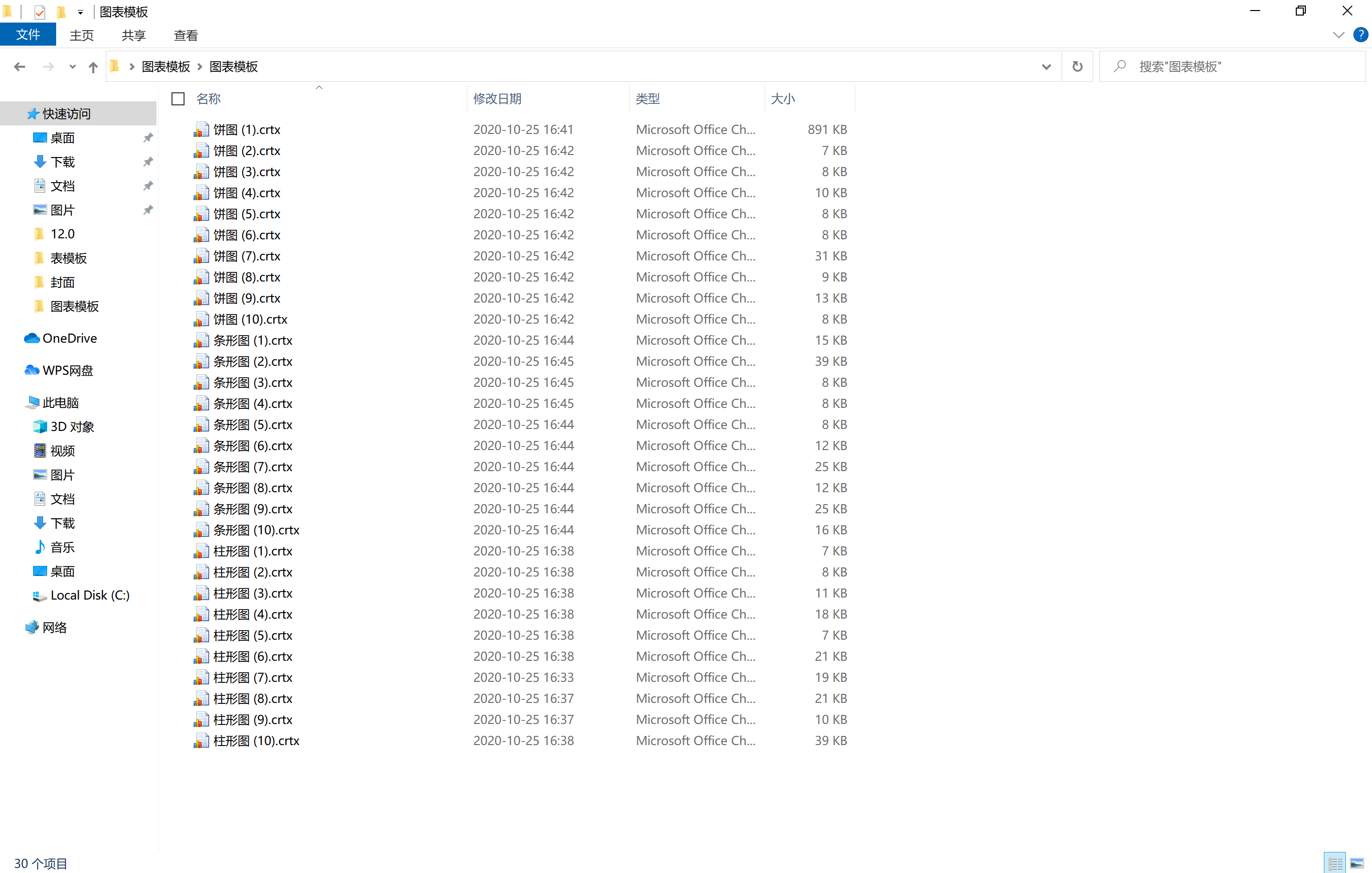Open OneDrive in the navigation pane
1372x873 pixels.
pos(69,338)
